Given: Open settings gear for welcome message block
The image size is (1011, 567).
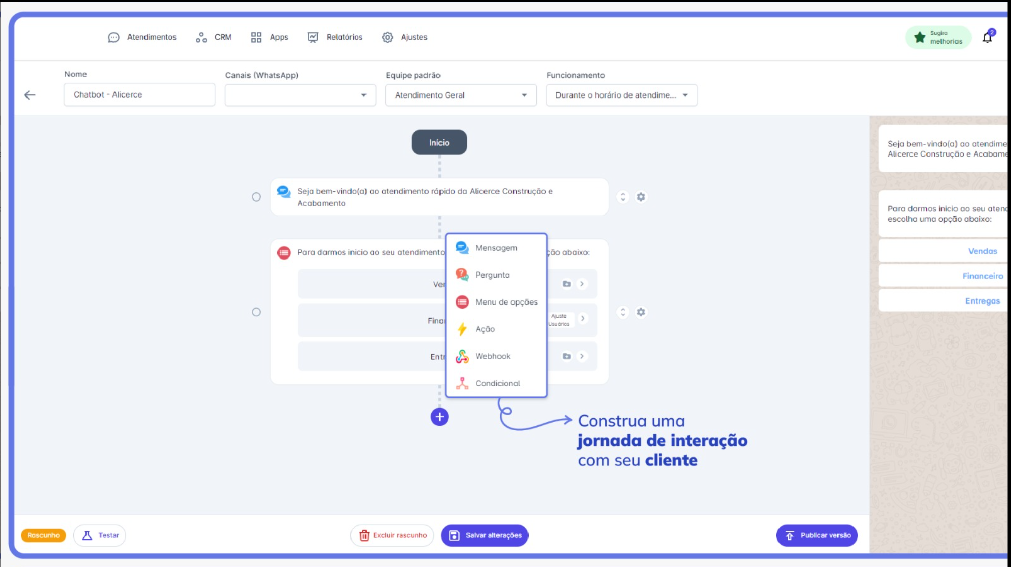Looking at the screenshot, I should (641, 197).
